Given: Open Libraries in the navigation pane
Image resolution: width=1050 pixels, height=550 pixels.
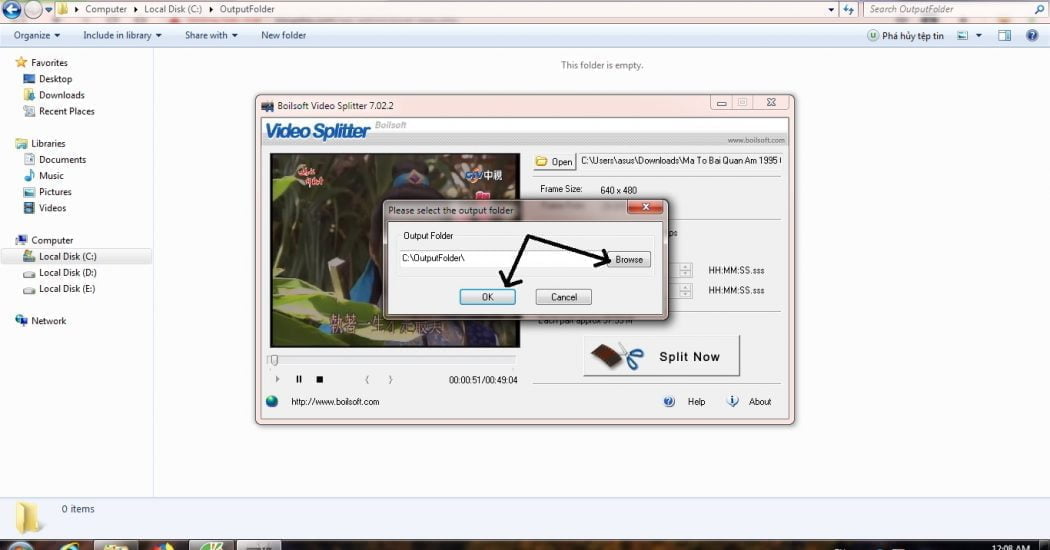Looking at the screenshot, I should click(48, 143).
